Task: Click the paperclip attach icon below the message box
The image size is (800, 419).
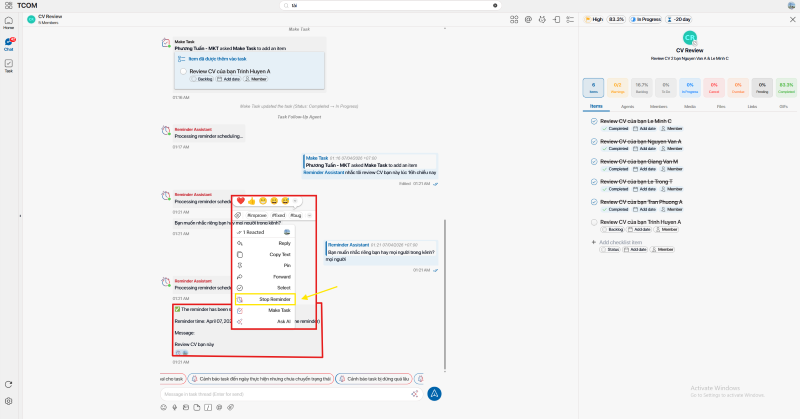Action: pyautogui.click(x=231, y=407)
